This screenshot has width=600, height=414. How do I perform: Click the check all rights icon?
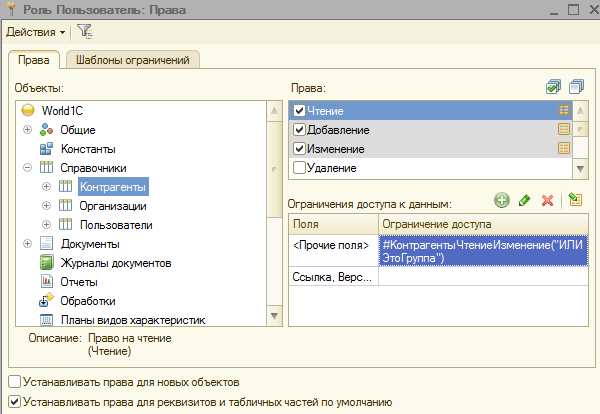pyautogui.click(x=554, y=87)
